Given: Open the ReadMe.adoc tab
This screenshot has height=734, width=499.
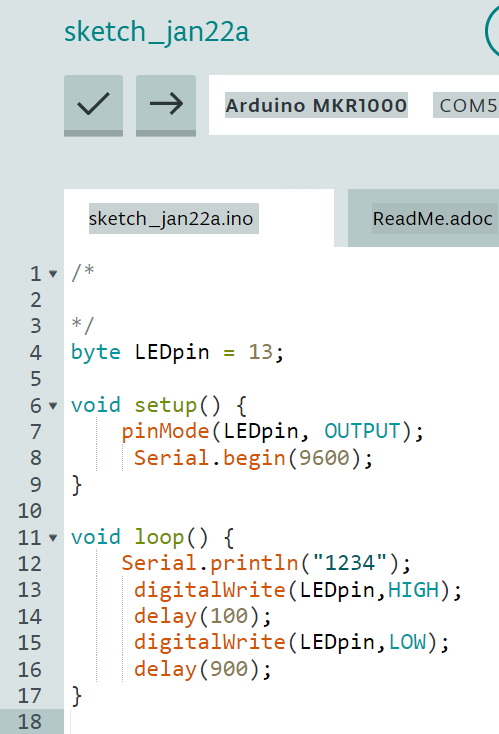Looking at the screenshot, I should [x=433, y=219].
